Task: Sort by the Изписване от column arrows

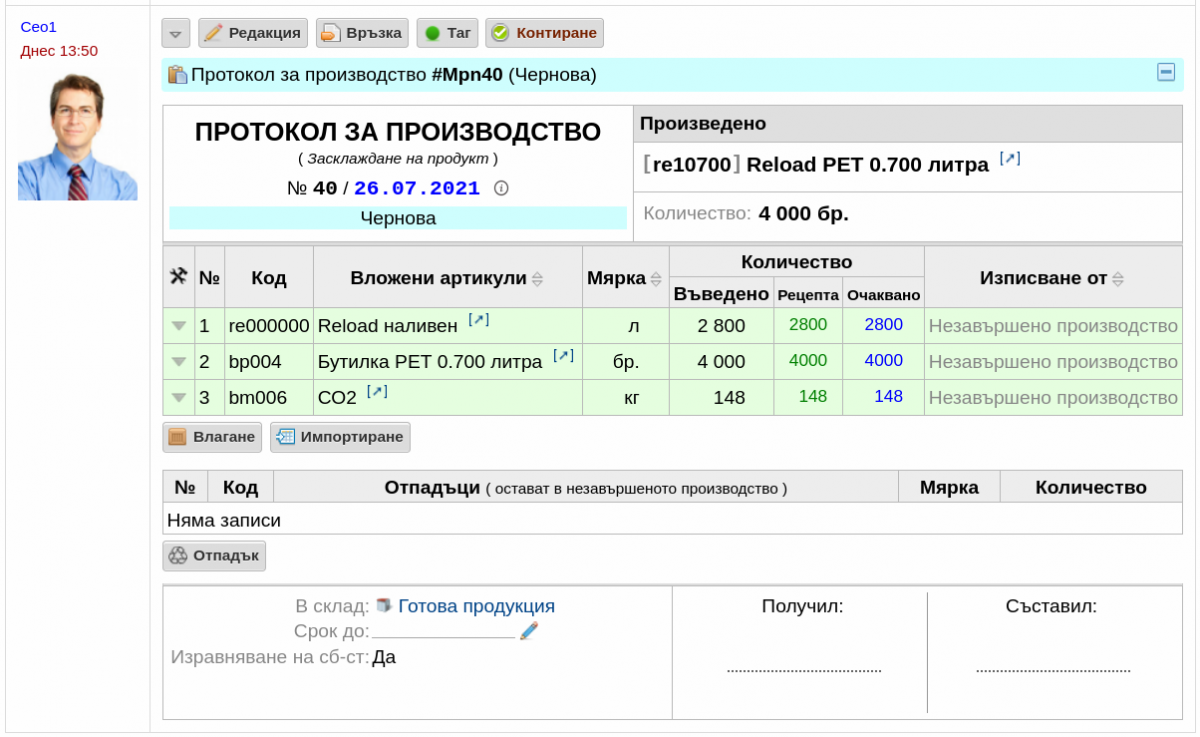Action: pos(1118,279)
